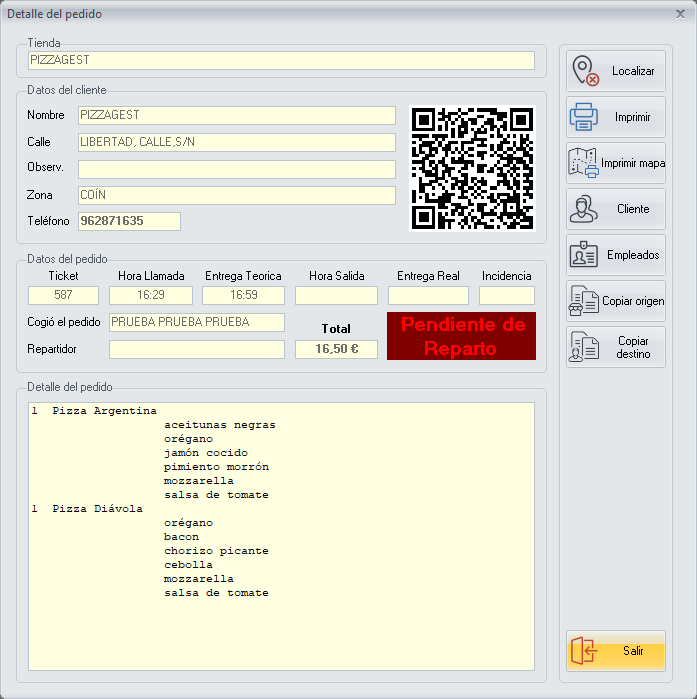Viewport: 697px width, 699px height.
Task: Select the Calle address field
Action: [x=237, y=142]
